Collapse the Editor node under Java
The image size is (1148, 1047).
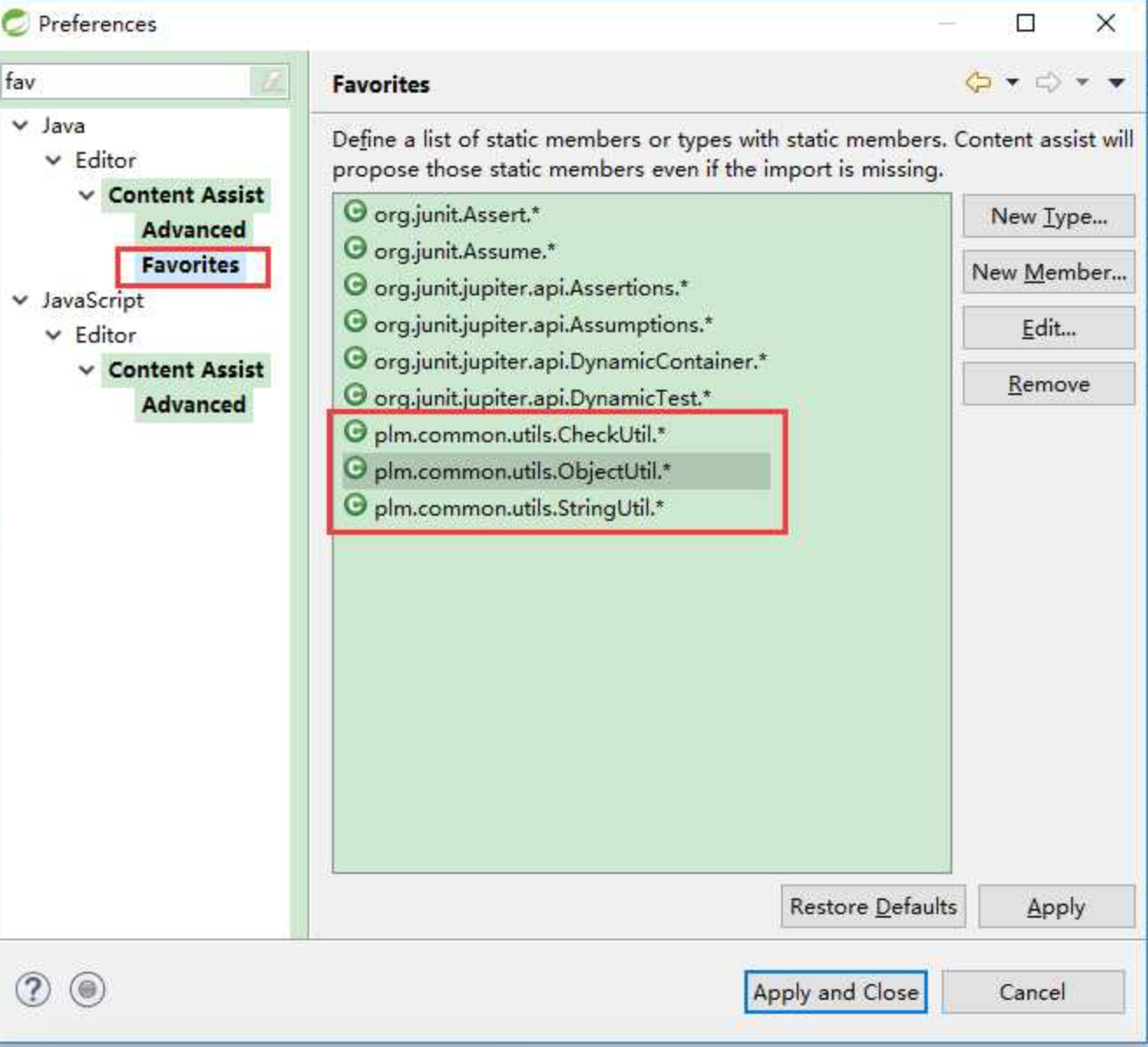point(54,161)
